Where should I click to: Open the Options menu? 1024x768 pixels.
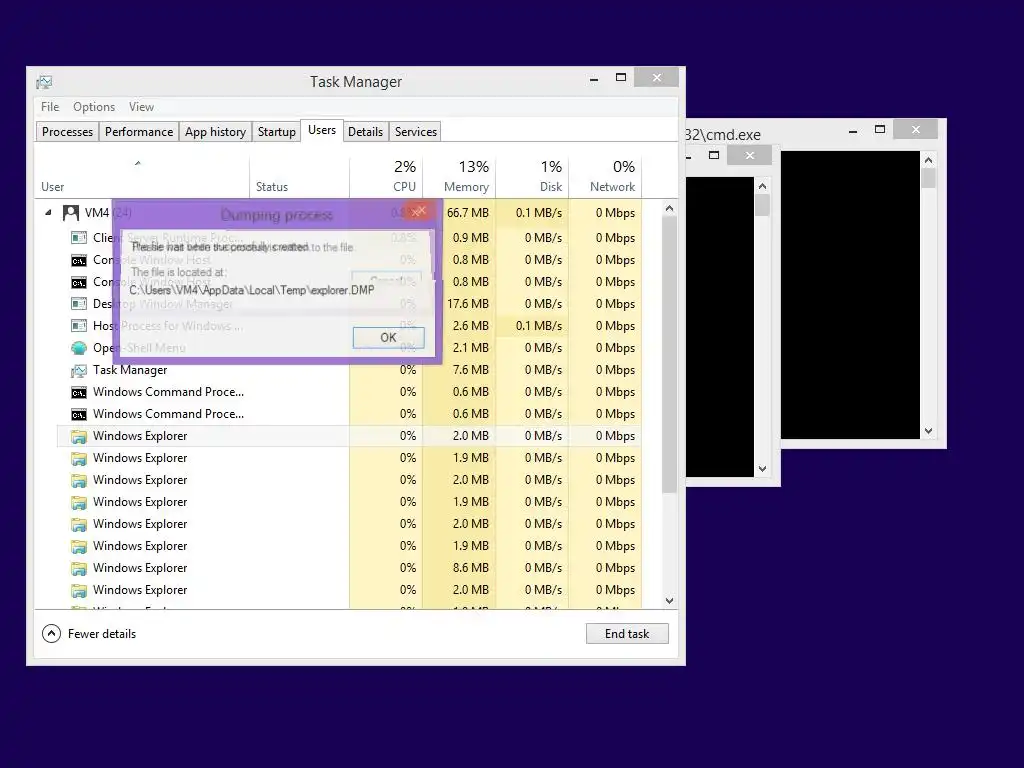[93, 106]
